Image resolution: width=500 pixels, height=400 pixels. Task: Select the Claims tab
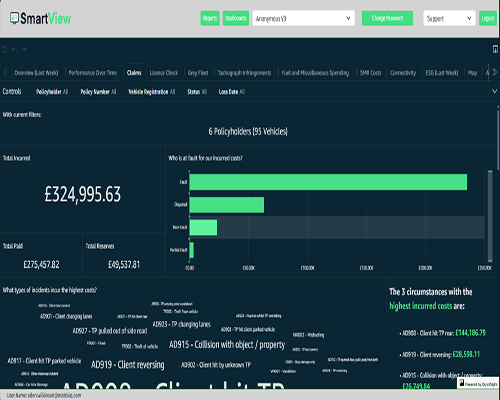[134, 73]
